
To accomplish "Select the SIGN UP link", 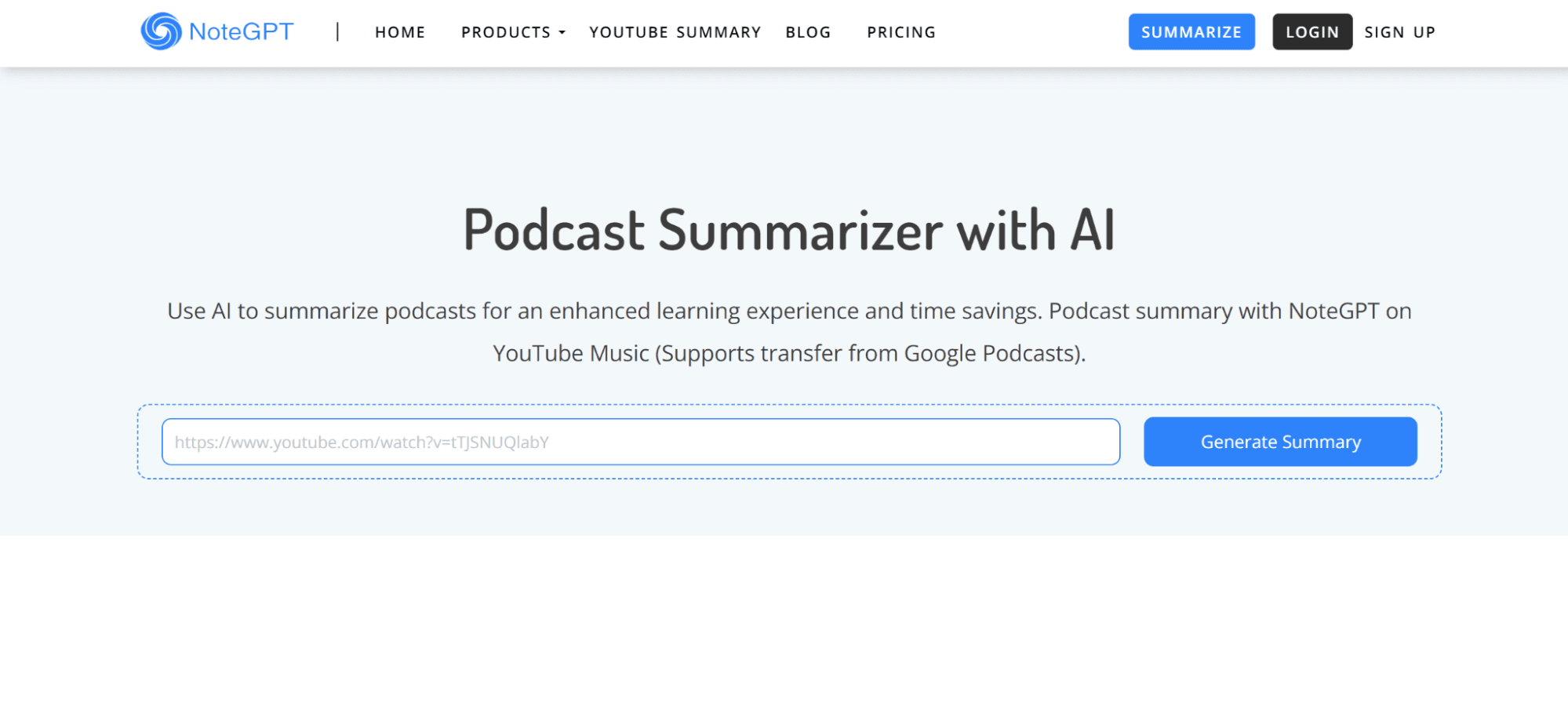I will [x=1399, y=31].
